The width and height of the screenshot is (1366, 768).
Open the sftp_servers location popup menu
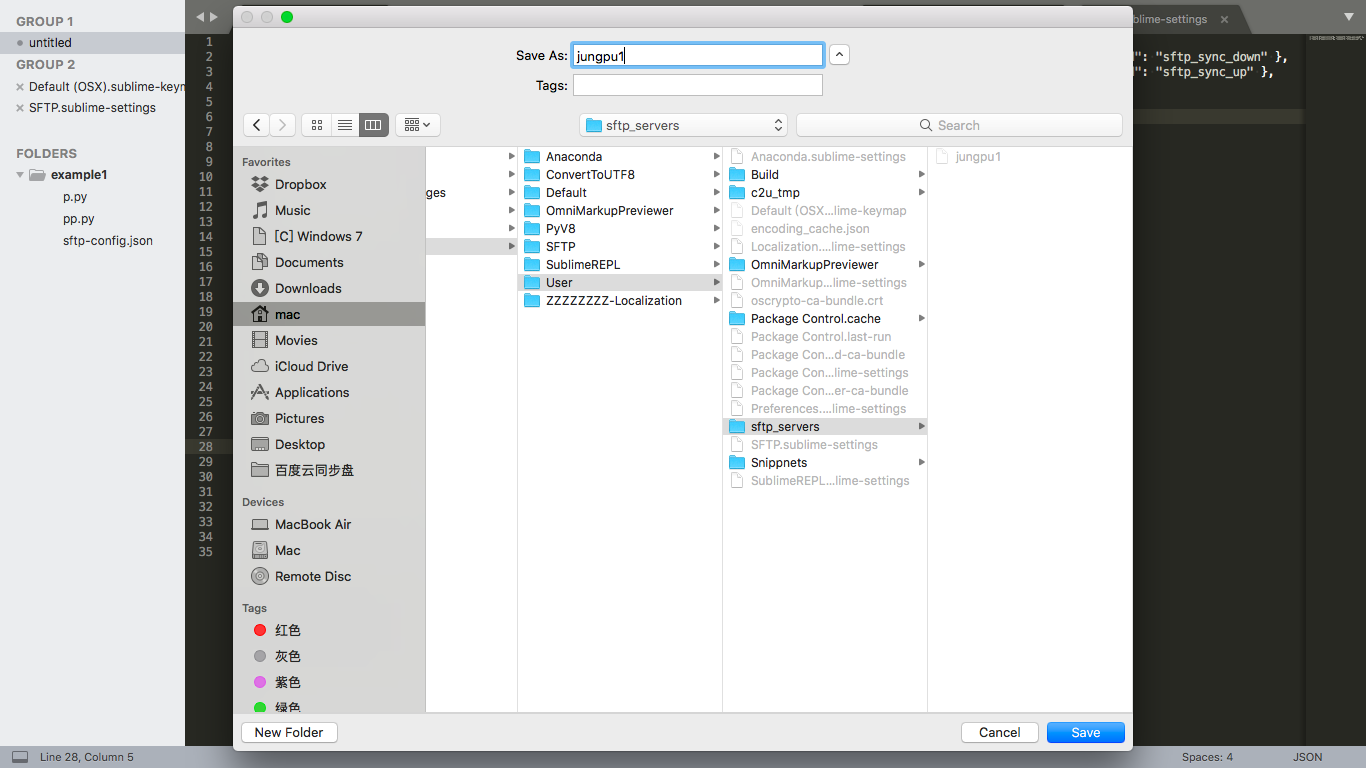[x=683, y=125]
